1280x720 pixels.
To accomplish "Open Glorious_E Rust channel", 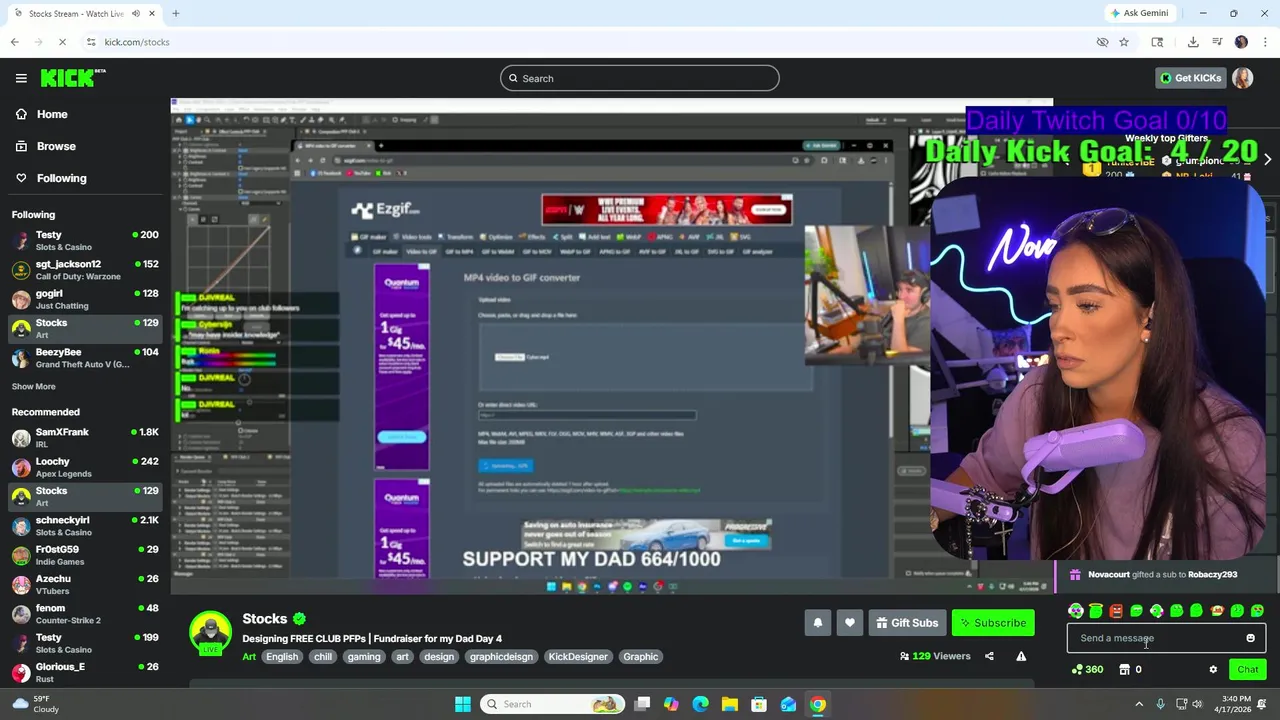I will [85, 672].
